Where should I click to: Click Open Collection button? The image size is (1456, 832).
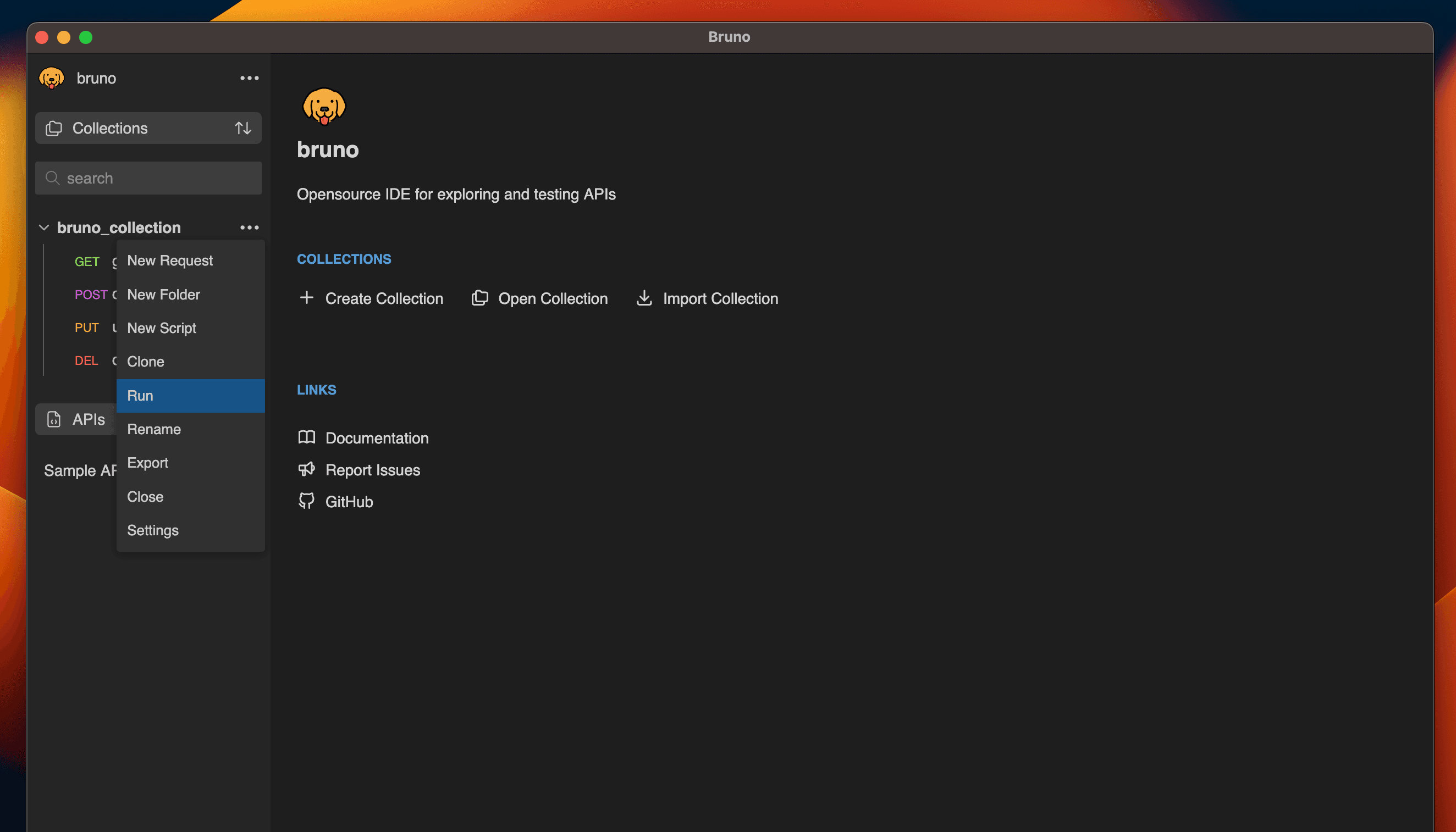(540, 298)
